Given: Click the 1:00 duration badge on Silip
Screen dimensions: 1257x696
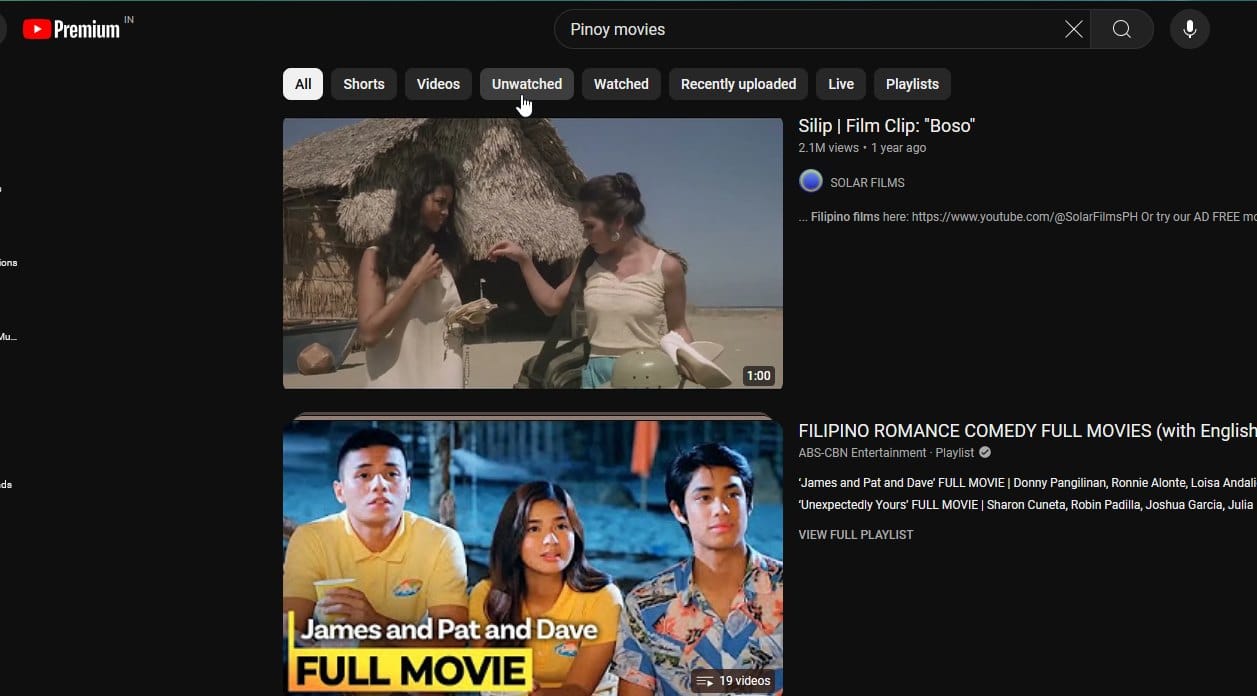Looking at the screenshot, I should [759, 376].
